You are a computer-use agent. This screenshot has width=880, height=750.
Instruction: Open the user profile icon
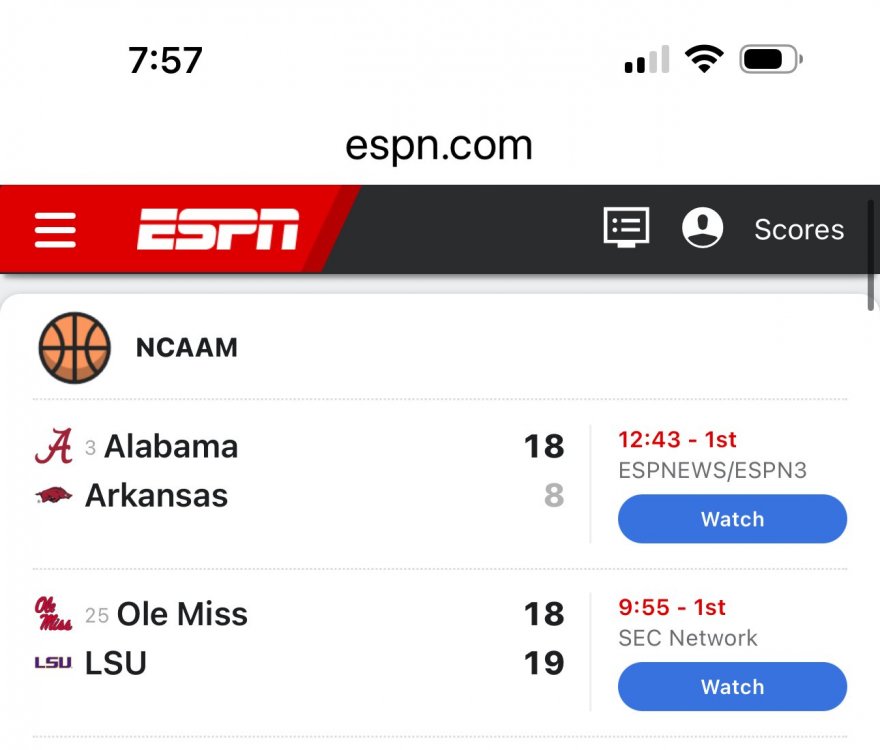point(702,228)
